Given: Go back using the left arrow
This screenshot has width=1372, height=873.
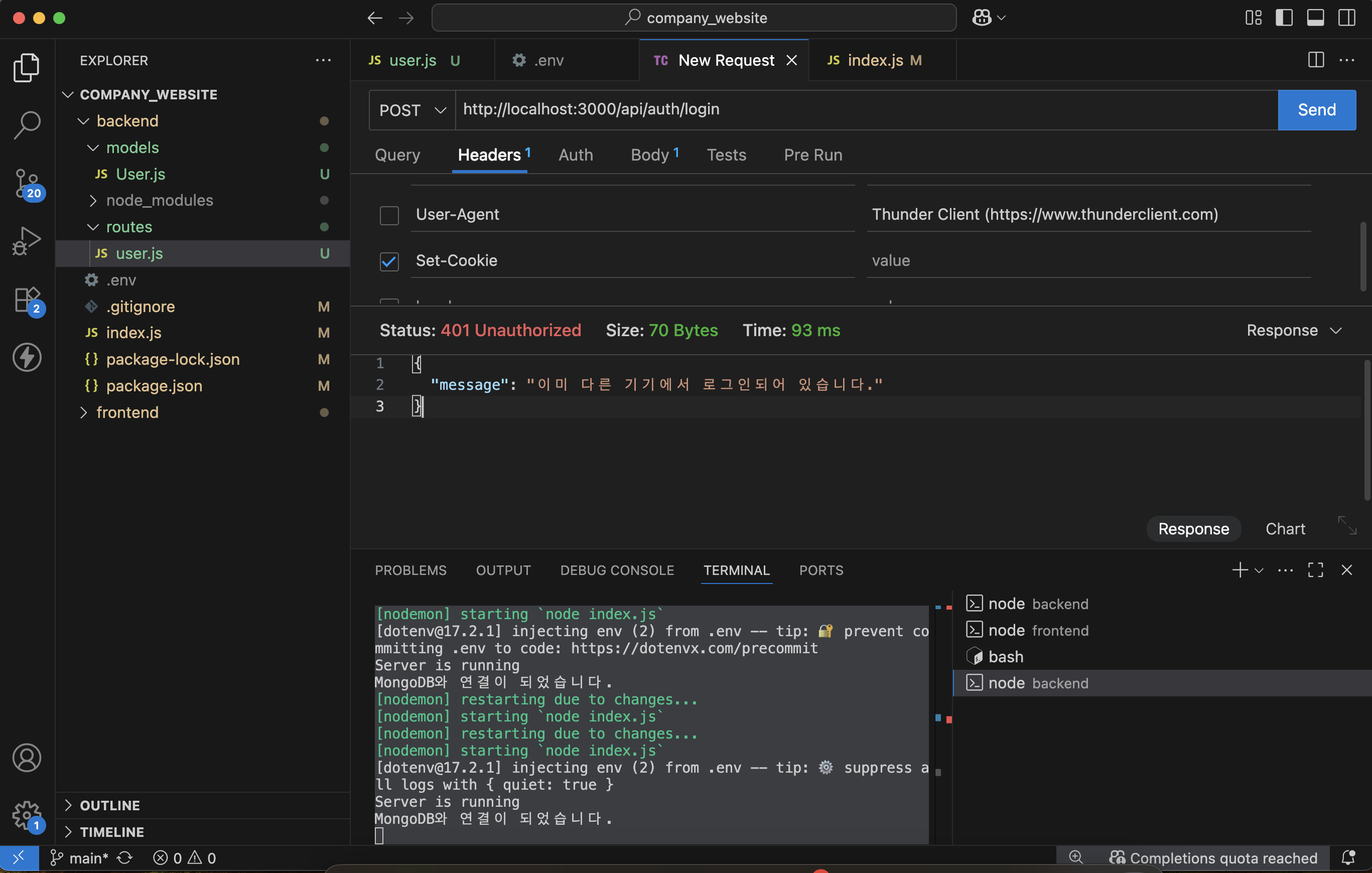Looking at the screenshot, I should pos(374,18).
